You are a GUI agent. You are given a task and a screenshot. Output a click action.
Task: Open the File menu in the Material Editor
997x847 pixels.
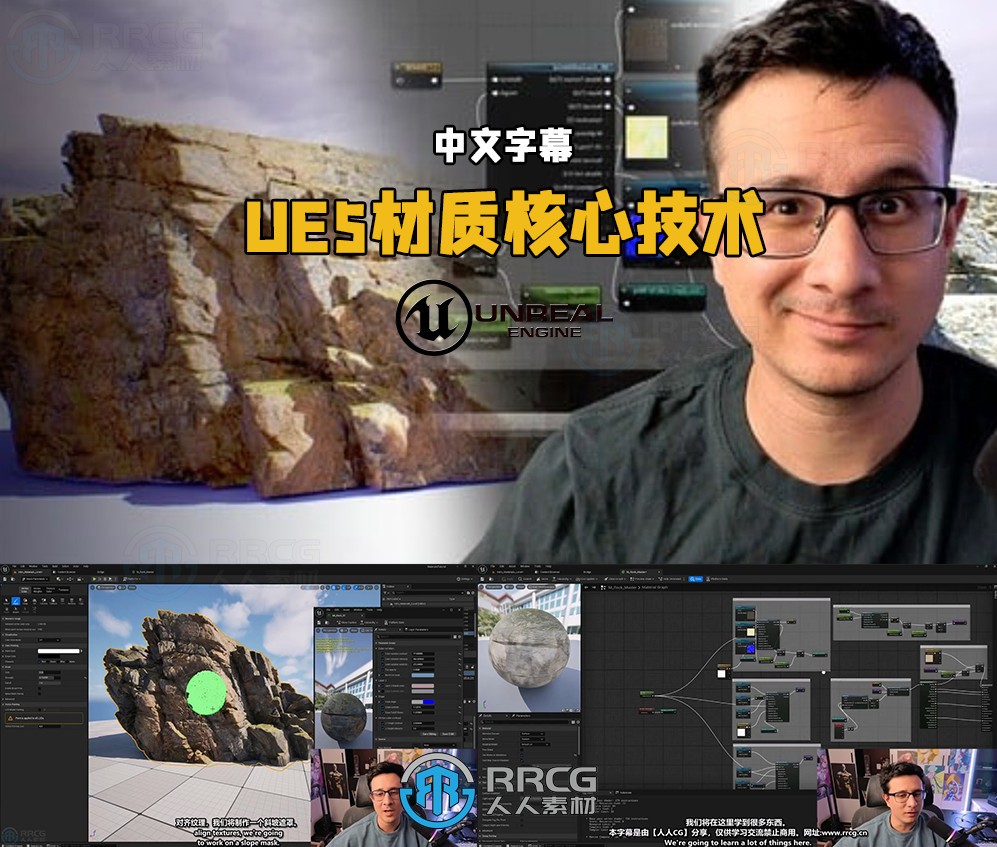point(492,566)
